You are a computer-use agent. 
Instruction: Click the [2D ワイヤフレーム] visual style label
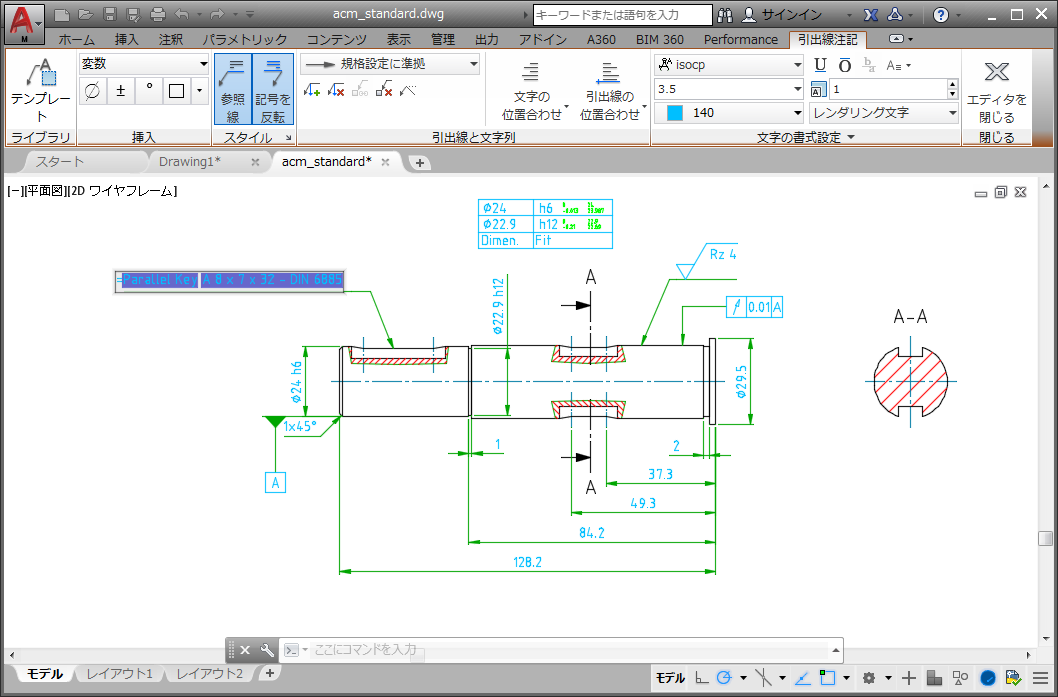click(123, 192)
